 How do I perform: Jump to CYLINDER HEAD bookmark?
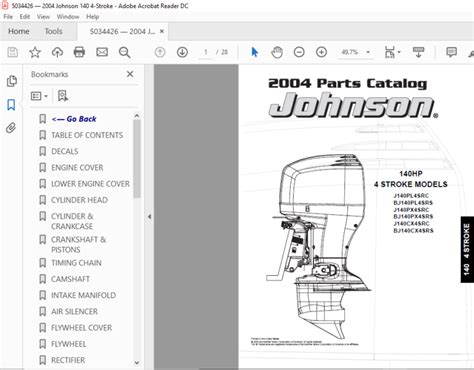tap(79, 200)
